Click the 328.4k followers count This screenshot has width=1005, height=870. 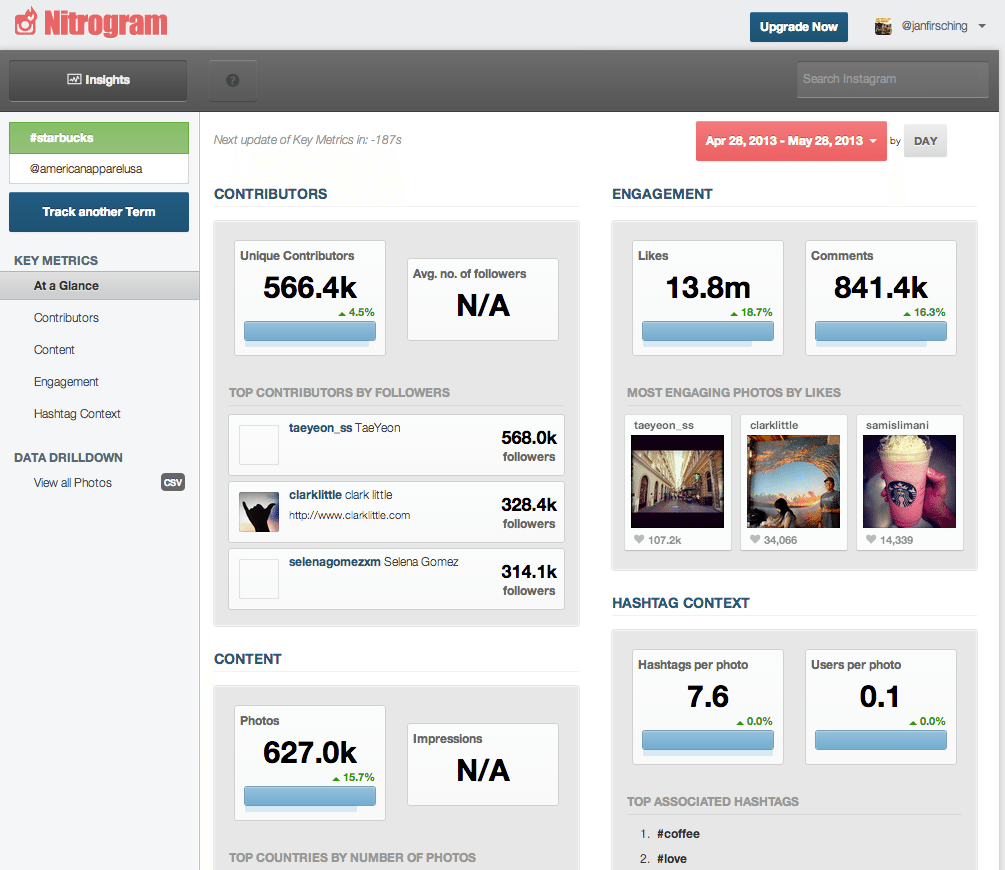click(529, 505)
